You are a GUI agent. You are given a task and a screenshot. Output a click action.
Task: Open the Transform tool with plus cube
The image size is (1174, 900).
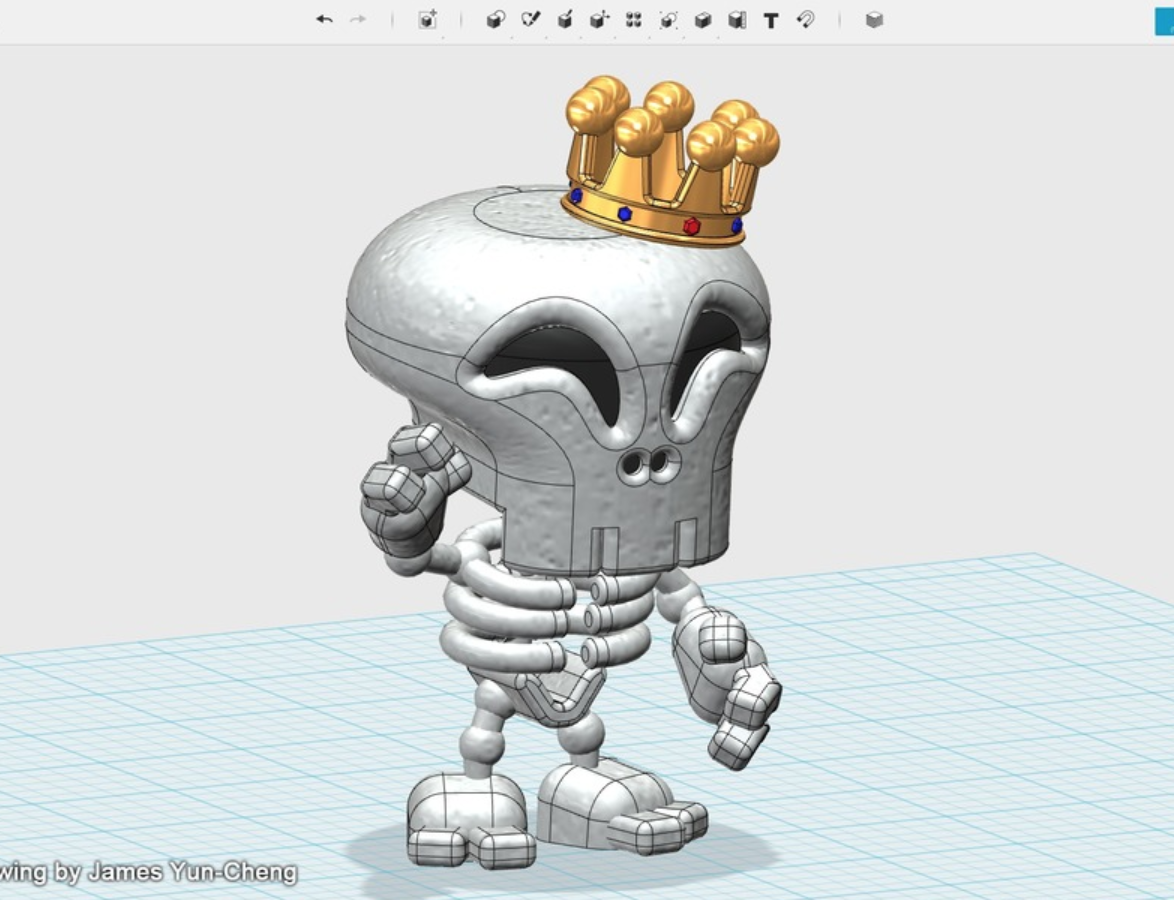pyautogui.click(x=428, y=19)
